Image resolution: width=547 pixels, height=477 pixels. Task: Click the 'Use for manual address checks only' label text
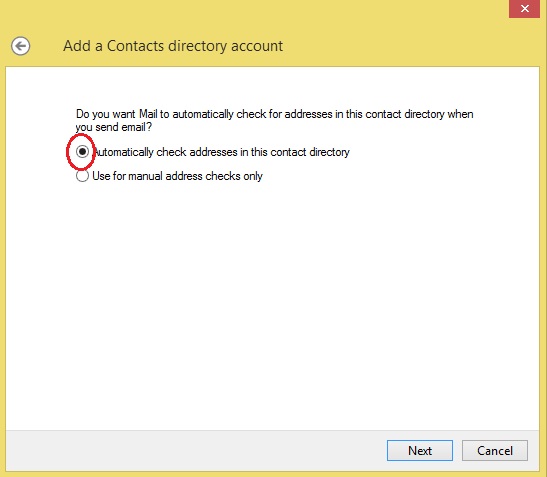pos(177,176)
